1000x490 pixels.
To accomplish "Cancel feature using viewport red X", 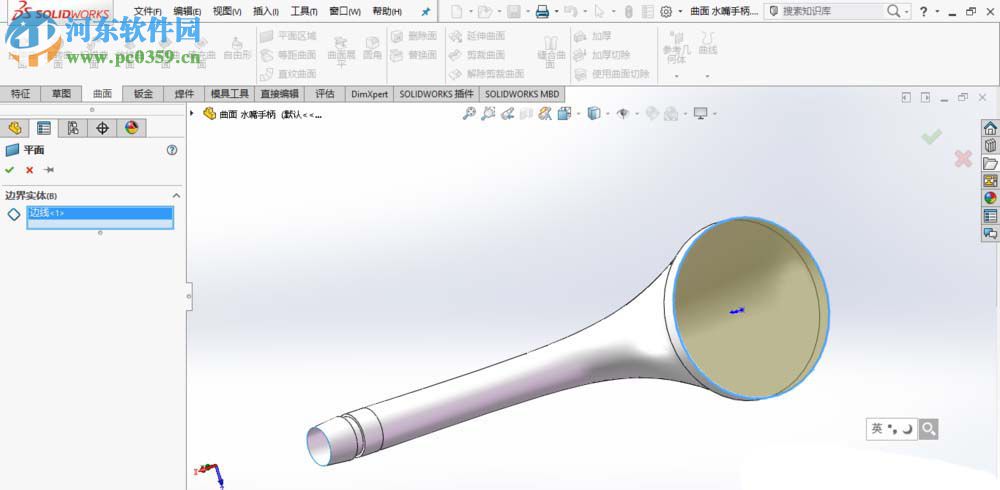I will [x=963, y=159].
